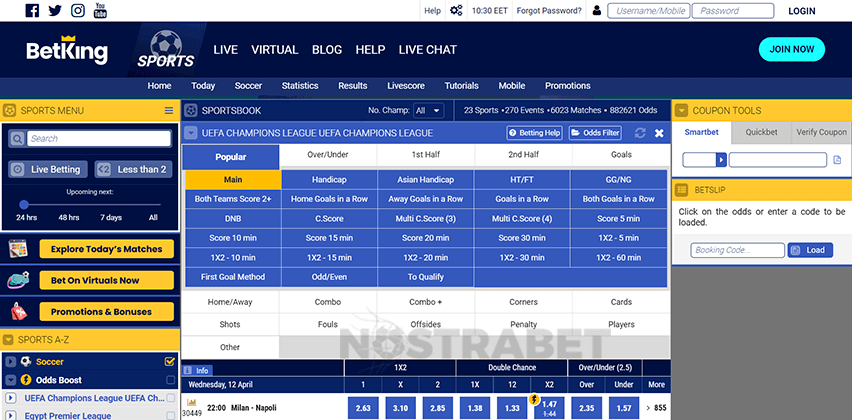Open the Betting Help button

coord(535,133)
